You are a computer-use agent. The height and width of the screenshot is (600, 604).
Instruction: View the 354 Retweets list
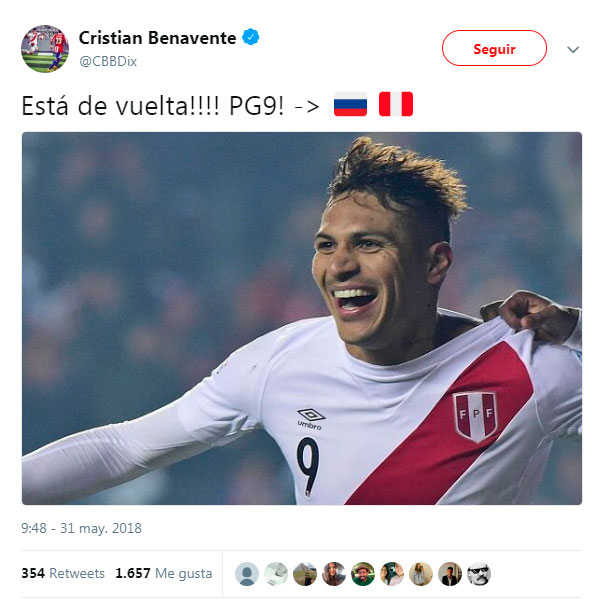click(x=63, y=573)
